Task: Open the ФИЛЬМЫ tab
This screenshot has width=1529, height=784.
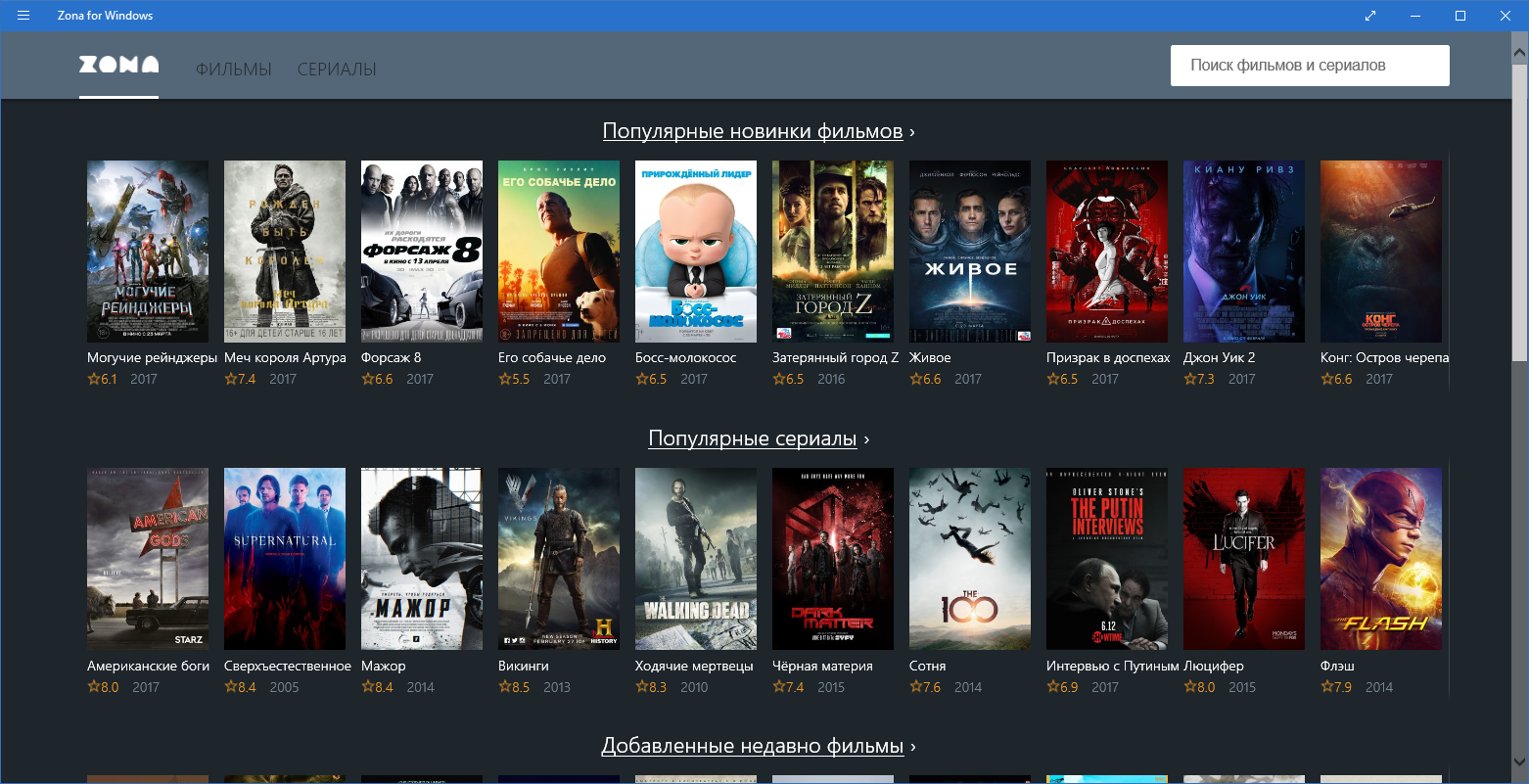Action: pos(234,69)
